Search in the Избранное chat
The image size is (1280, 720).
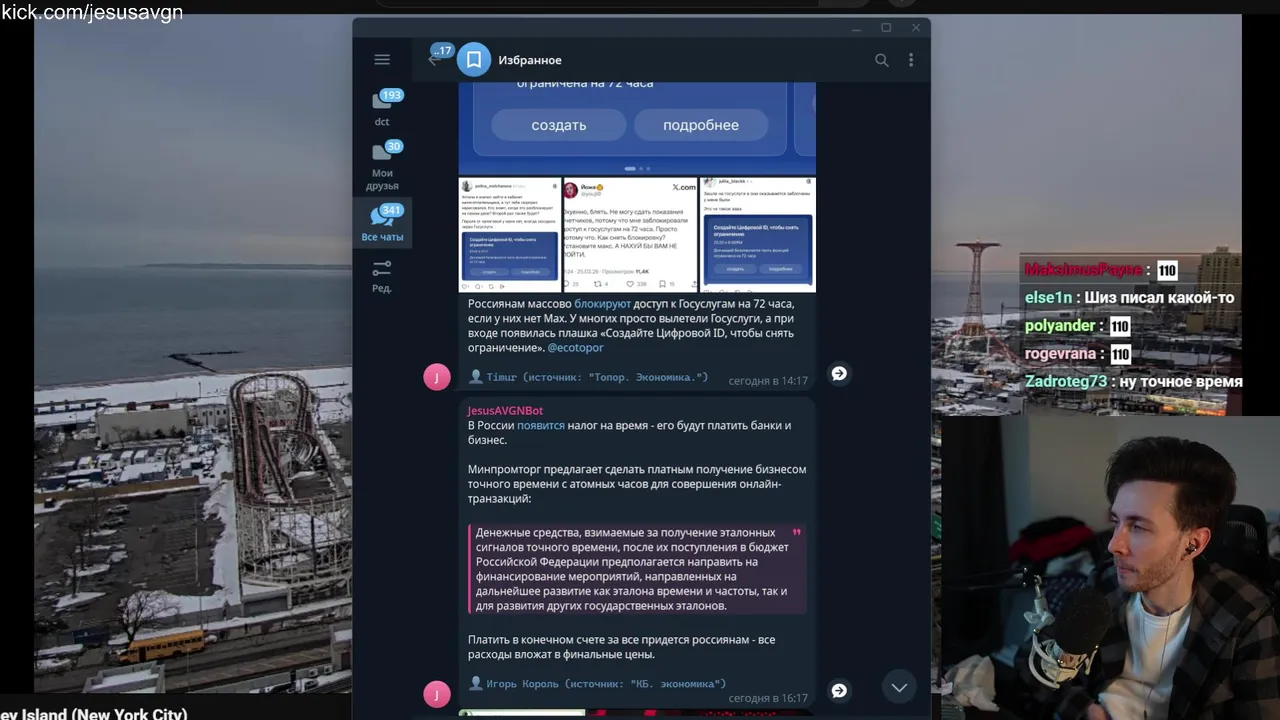[x=881, y=60]
